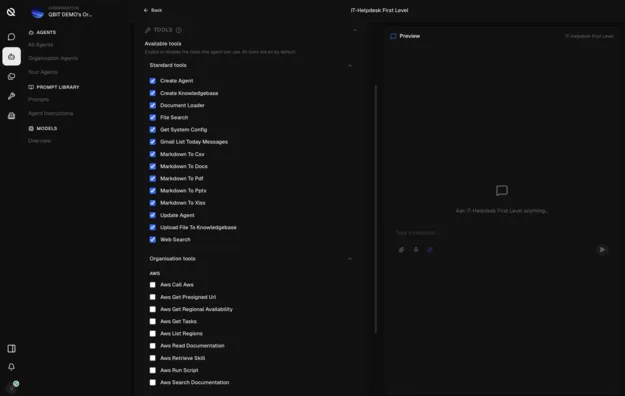Check Aws Retrieve Skill
Viewport: 625px width, 396px height.
pos(153,358)
